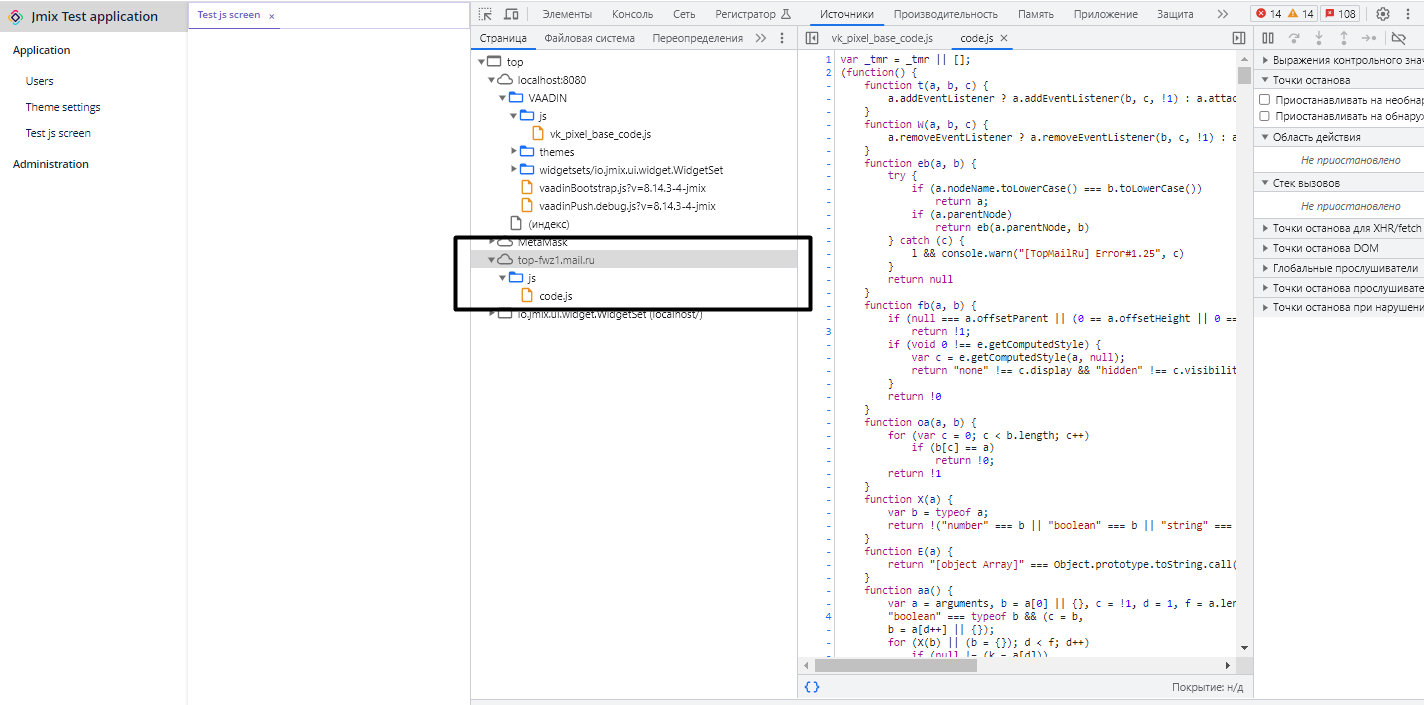Open the Производительность panel

(x=946, y=14)
